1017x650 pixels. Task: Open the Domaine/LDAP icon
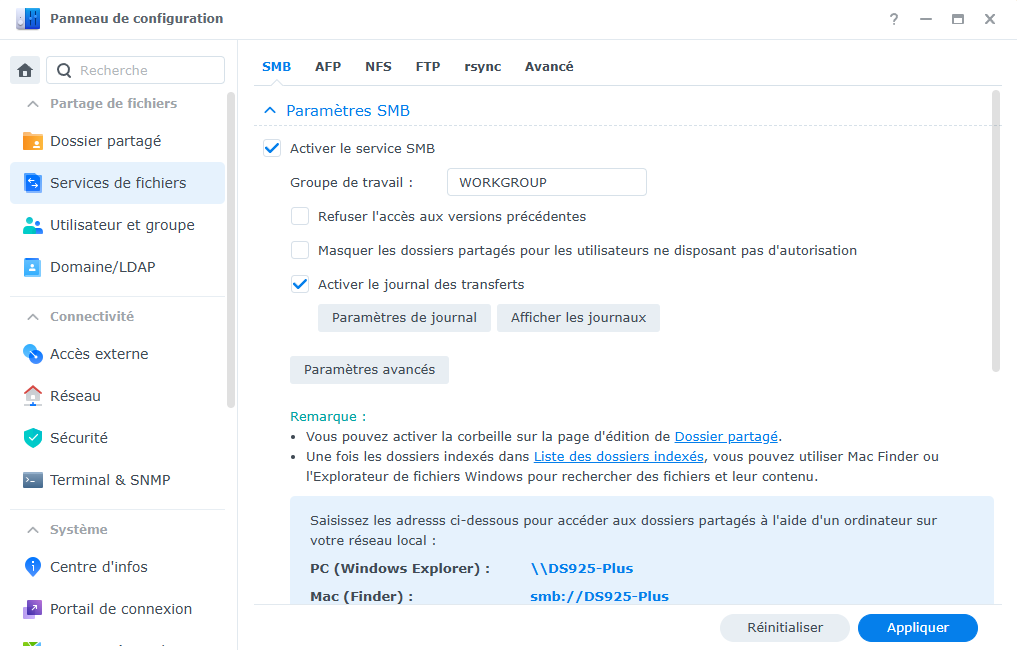click(33, 267)
